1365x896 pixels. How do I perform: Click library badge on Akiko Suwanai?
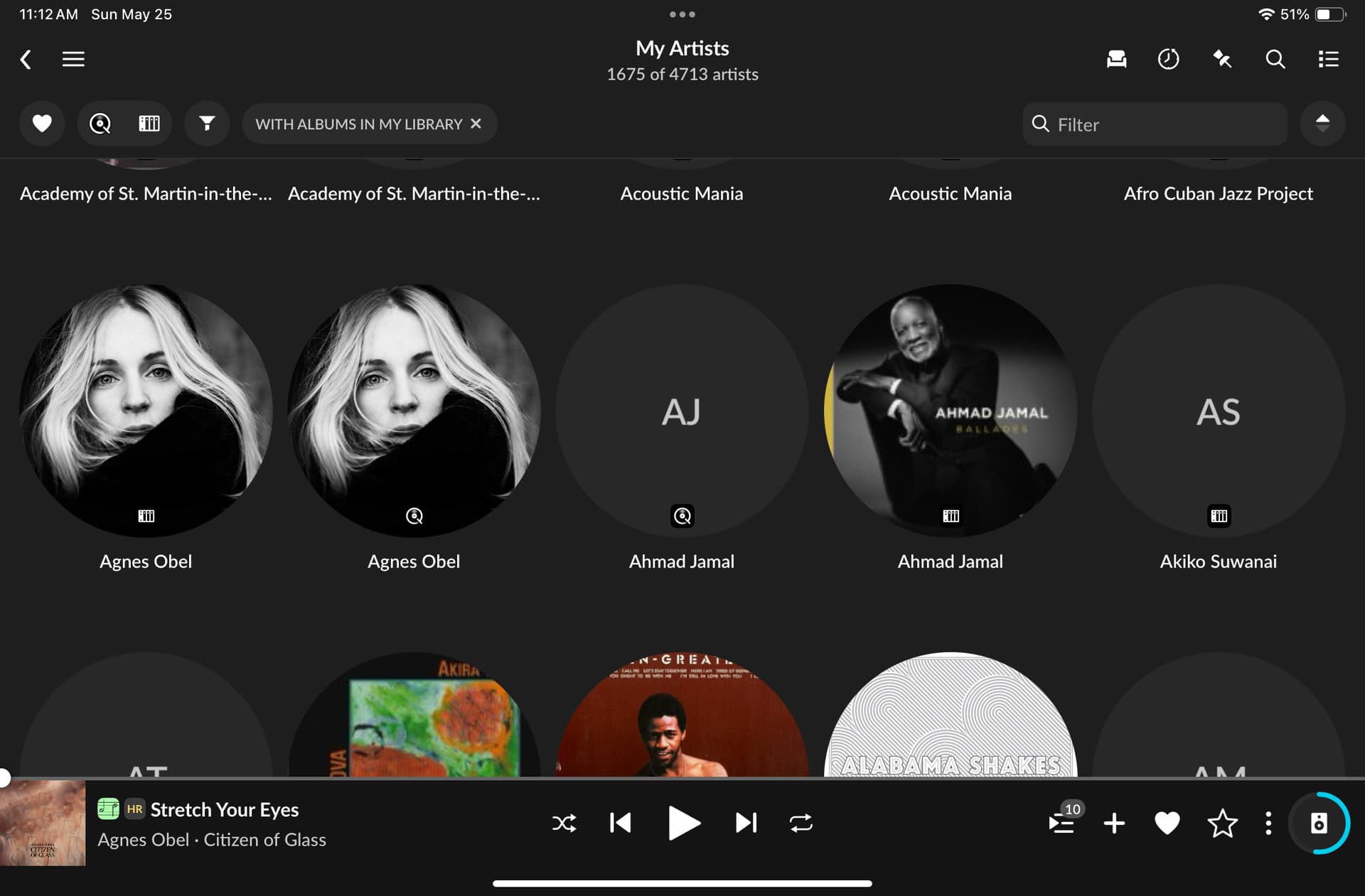1219,516
